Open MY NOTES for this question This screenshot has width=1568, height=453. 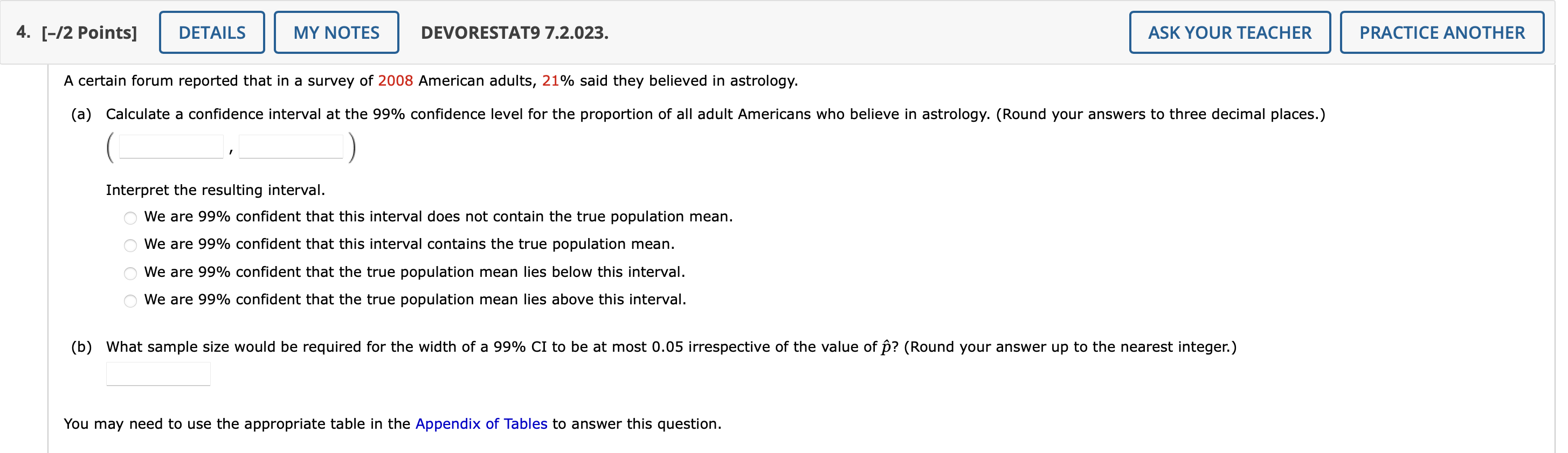tap(336, 32)
